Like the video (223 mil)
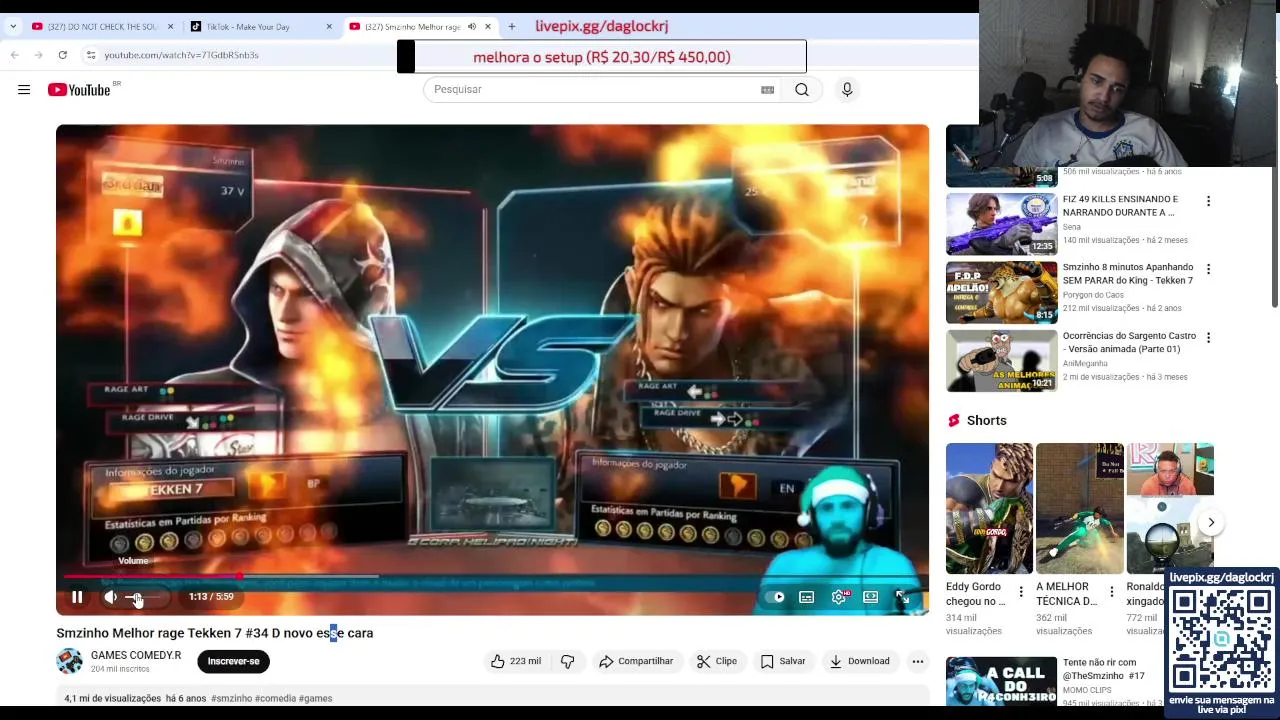Image resolution: width=1280 pixels, height=720 pixels. pyautogui.click(x=516, y=661)
